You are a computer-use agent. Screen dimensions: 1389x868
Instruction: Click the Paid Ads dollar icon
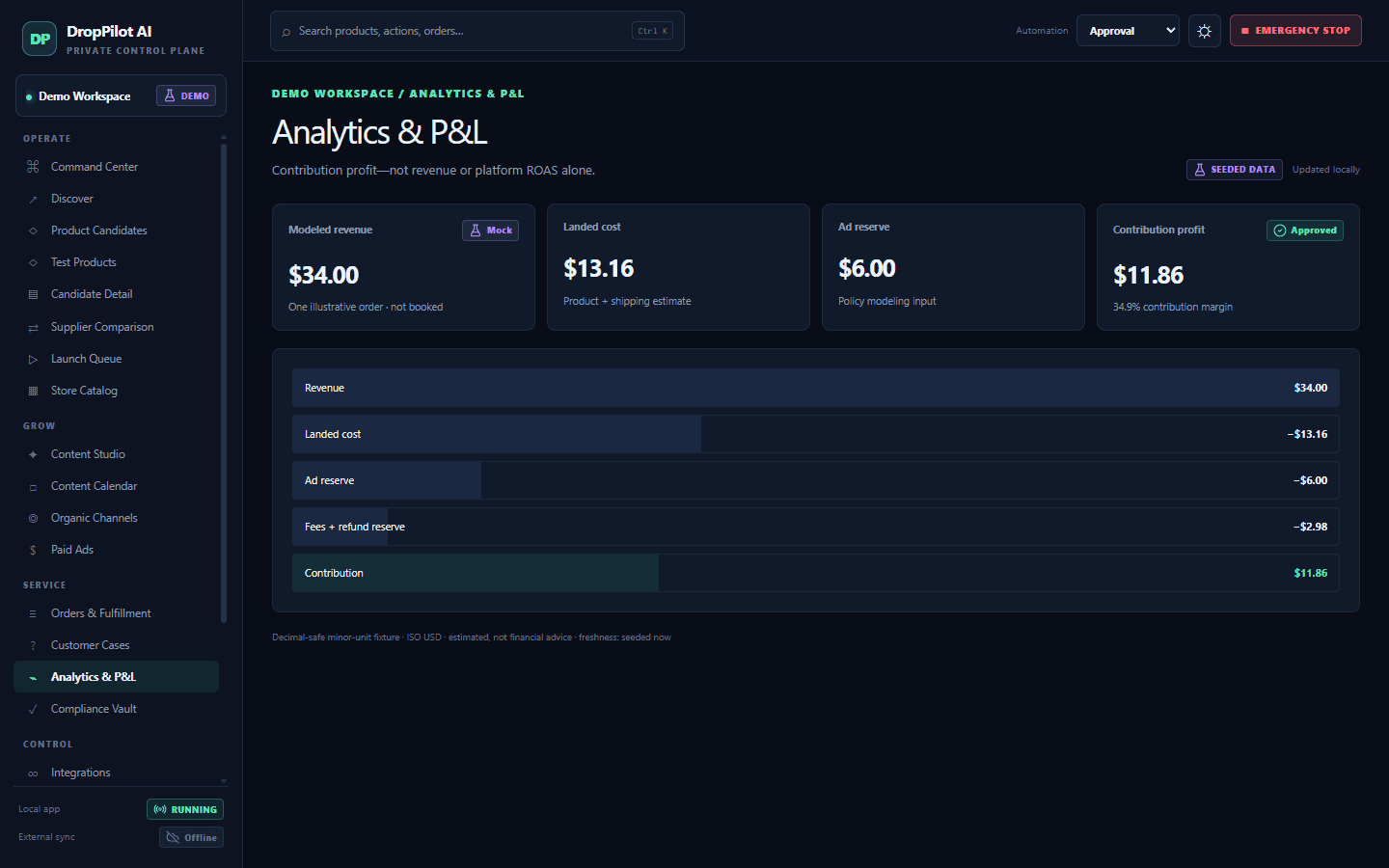[x=33, y=550]
